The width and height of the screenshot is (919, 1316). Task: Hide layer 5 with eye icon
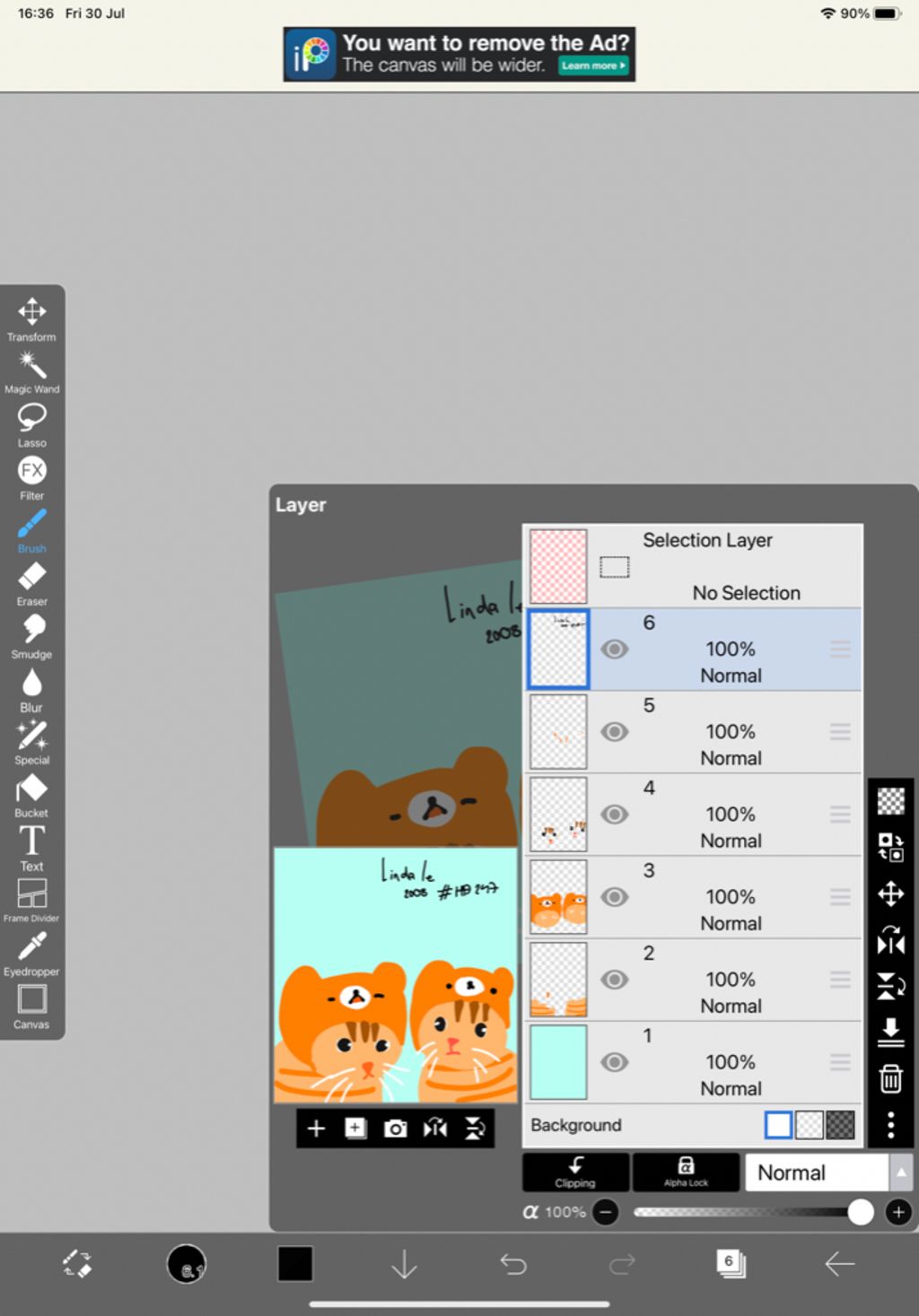pos(614,731)
